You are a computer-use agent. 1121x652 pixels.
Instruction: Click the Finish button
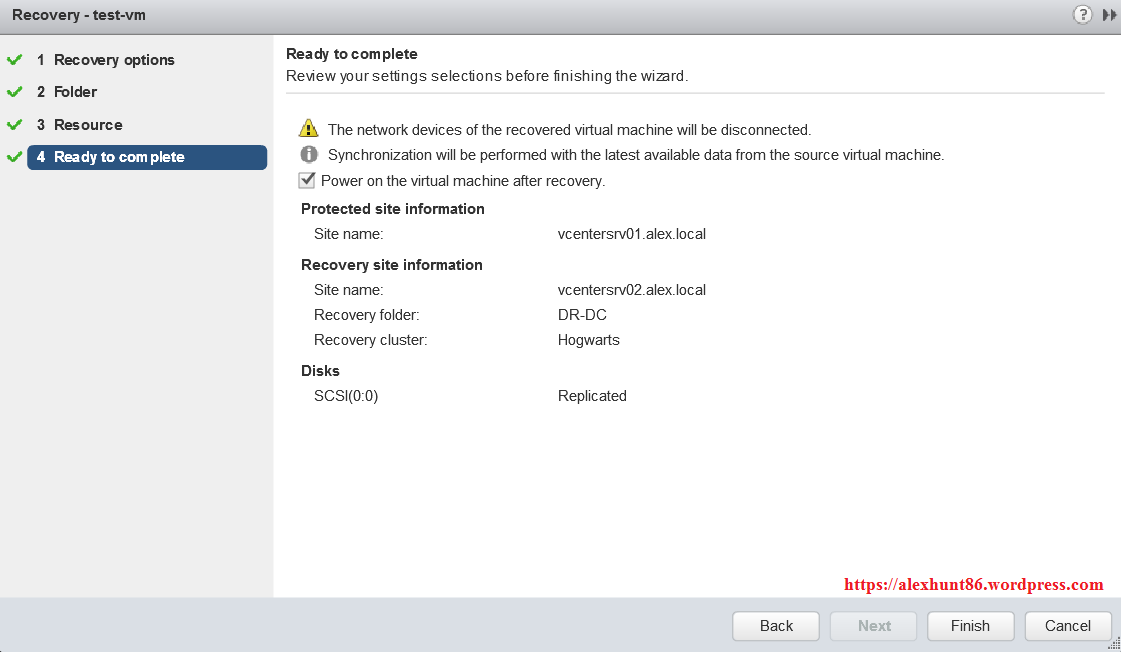pos(970,626)
